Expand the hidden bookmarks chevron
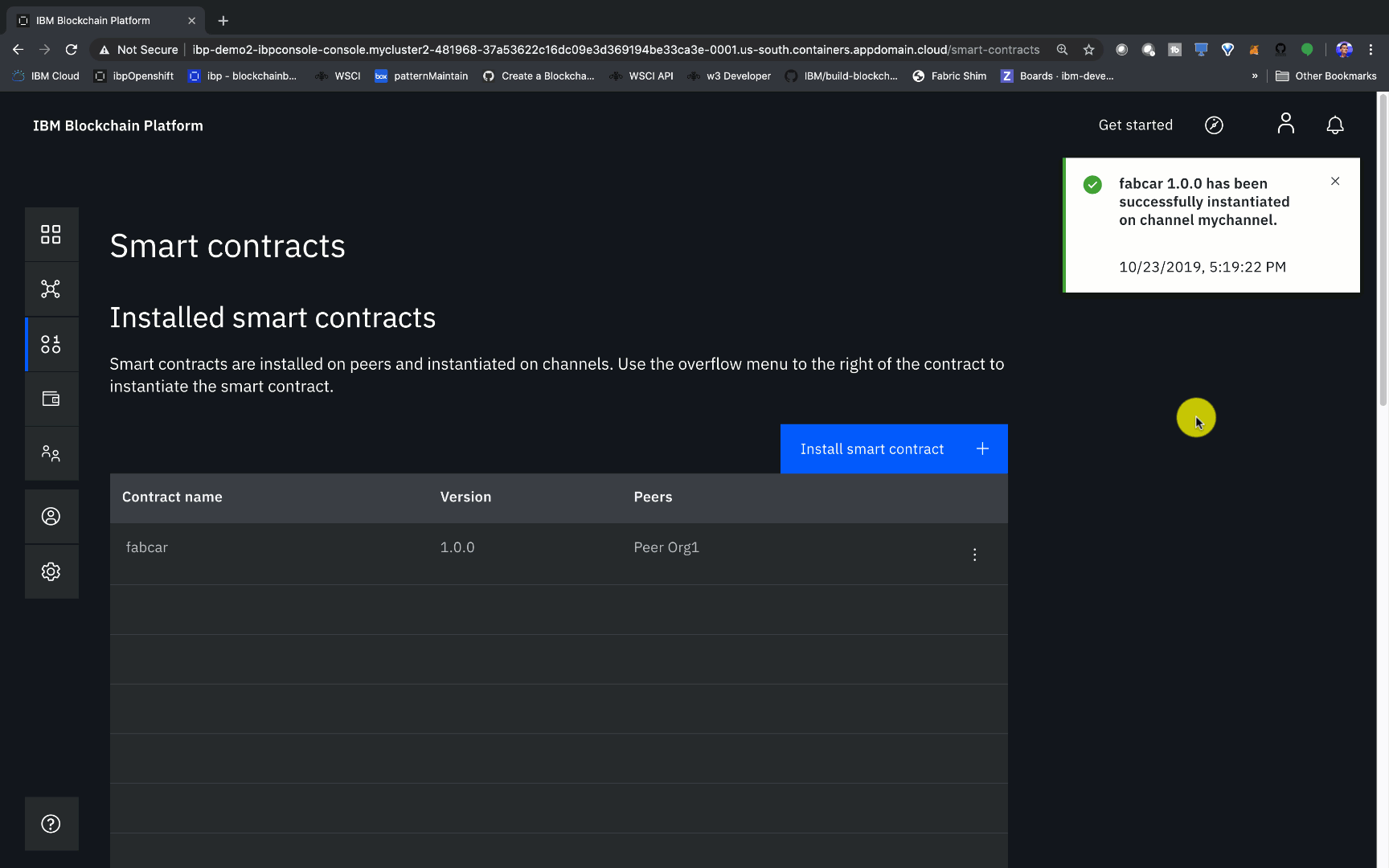 (1255, 76)
